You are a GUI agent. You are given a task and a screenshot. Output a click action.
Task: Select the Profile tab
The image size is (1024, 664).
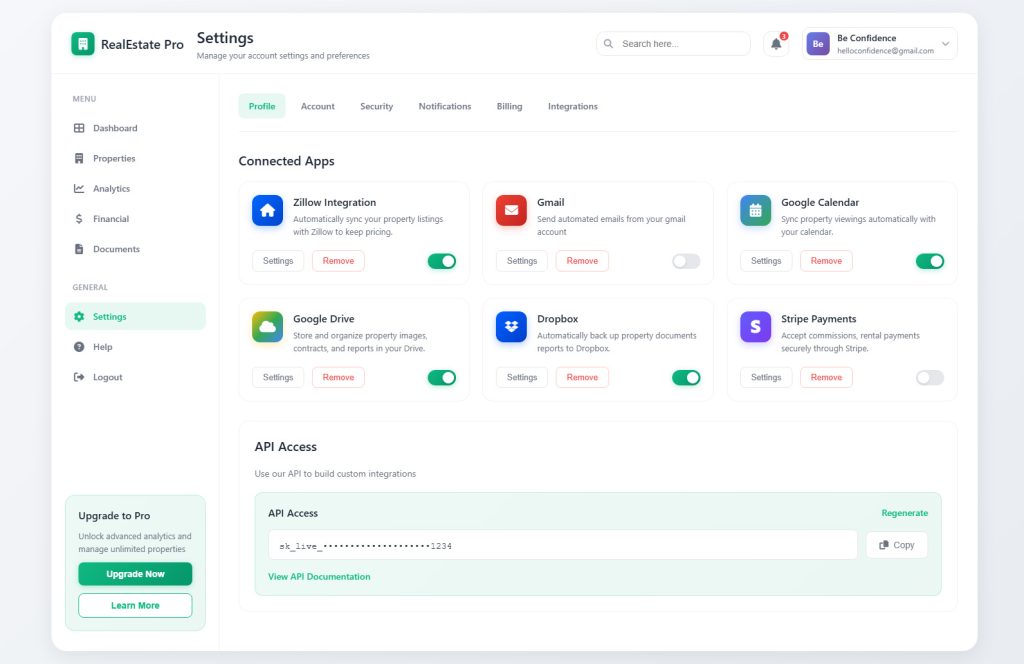pos(262,106)
